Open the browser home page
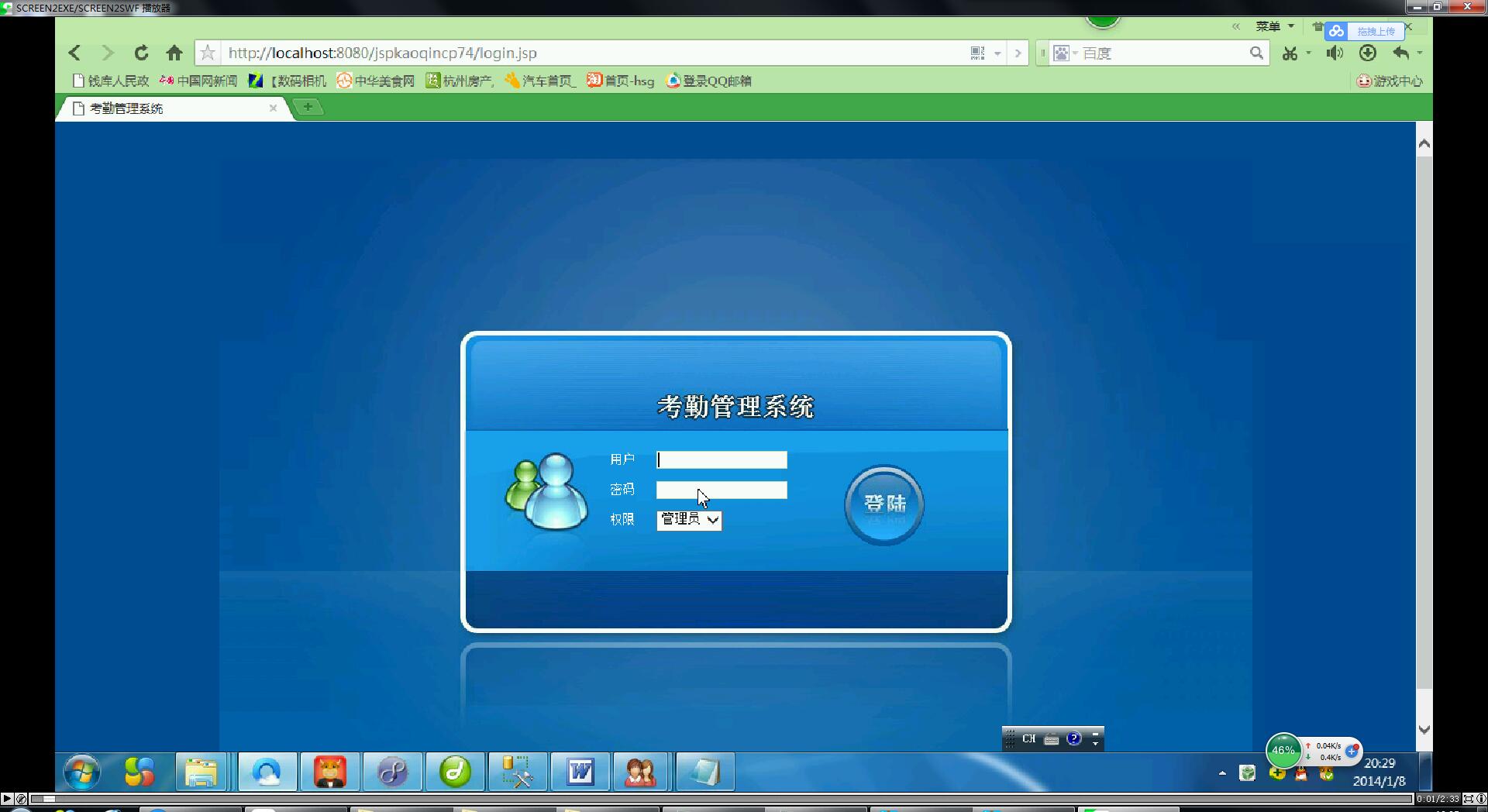 (174, 53)
